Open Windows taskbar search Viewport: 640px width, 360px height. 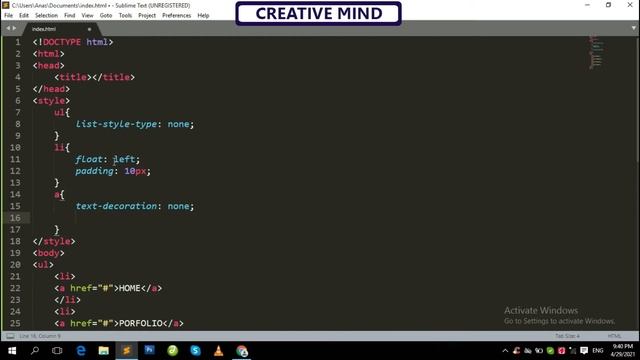[x=35, y=351]
